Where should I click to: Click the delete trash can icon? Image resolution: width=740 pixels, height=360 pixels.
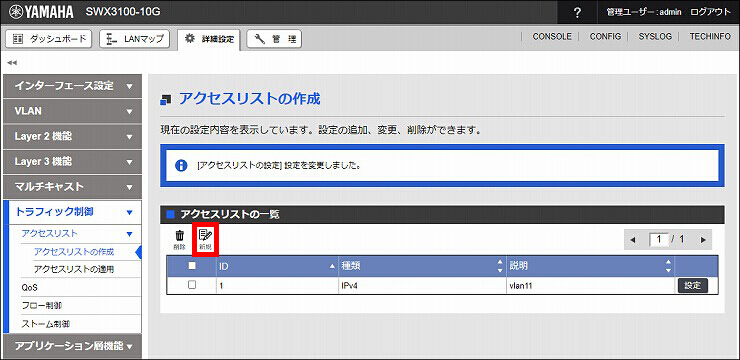(x=180, y=239)
